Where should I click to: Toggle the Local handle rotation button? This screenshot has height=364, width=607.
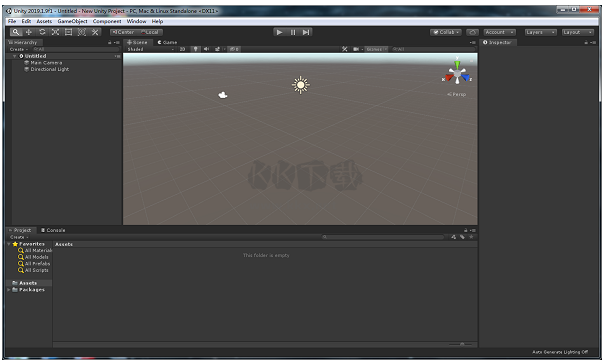150,32
